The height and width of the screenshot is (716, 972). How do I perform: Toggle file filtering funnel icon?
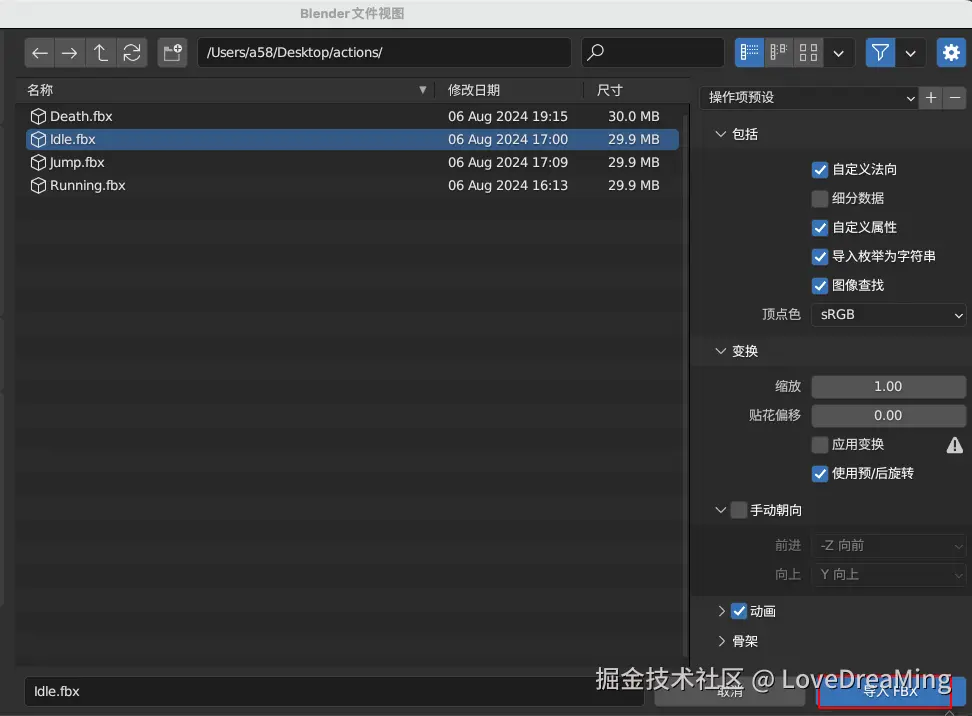point(880,53)
